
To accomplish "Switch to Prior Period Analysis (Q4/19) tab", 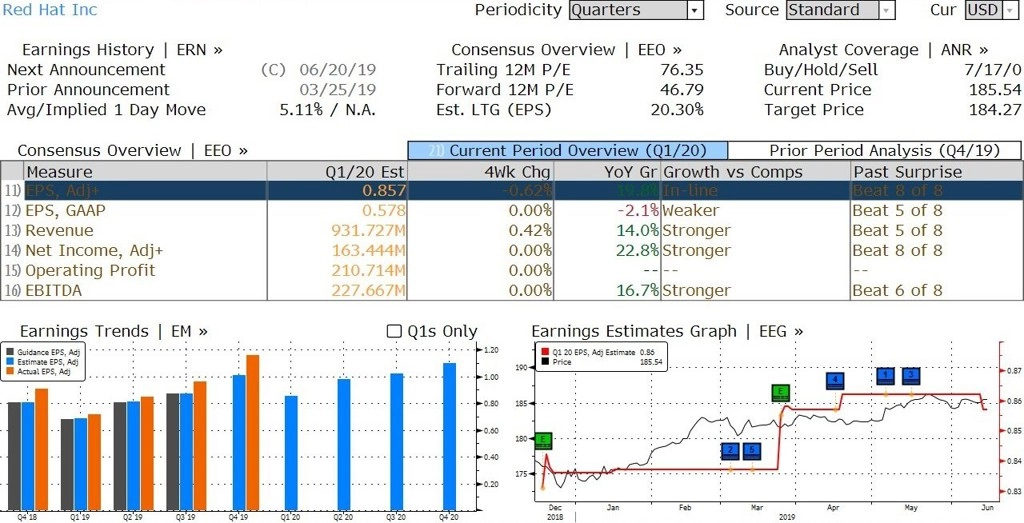I will click(874, 150).
